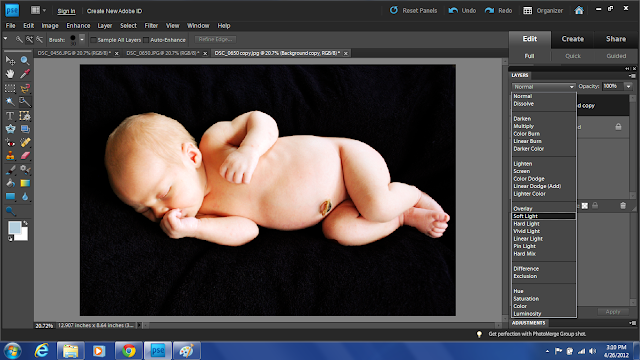
Task: Select the Smart Brush tool
Action: [x=25, y=169]
